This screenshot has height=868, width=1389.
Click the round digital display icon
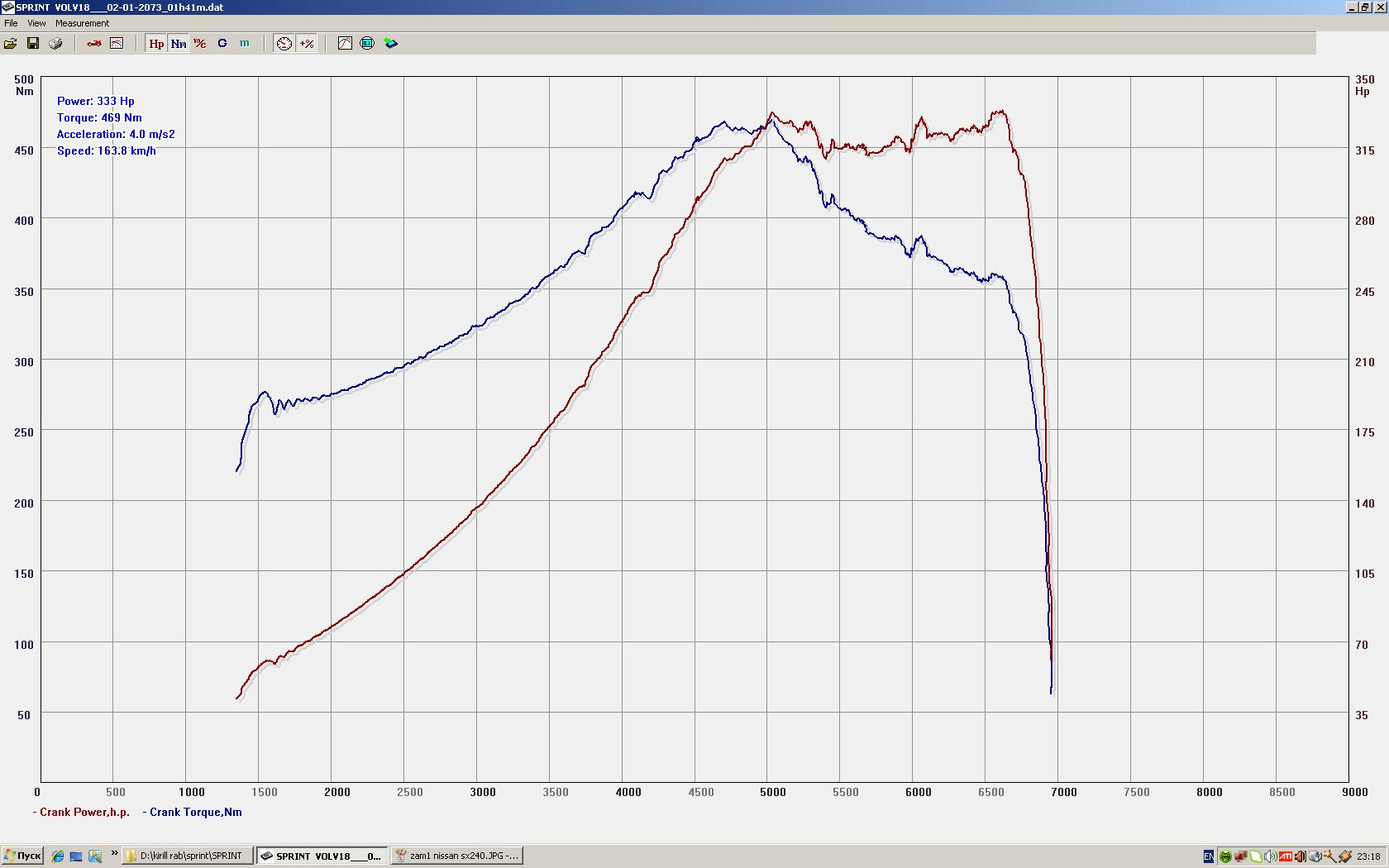[x=368, y=43]
